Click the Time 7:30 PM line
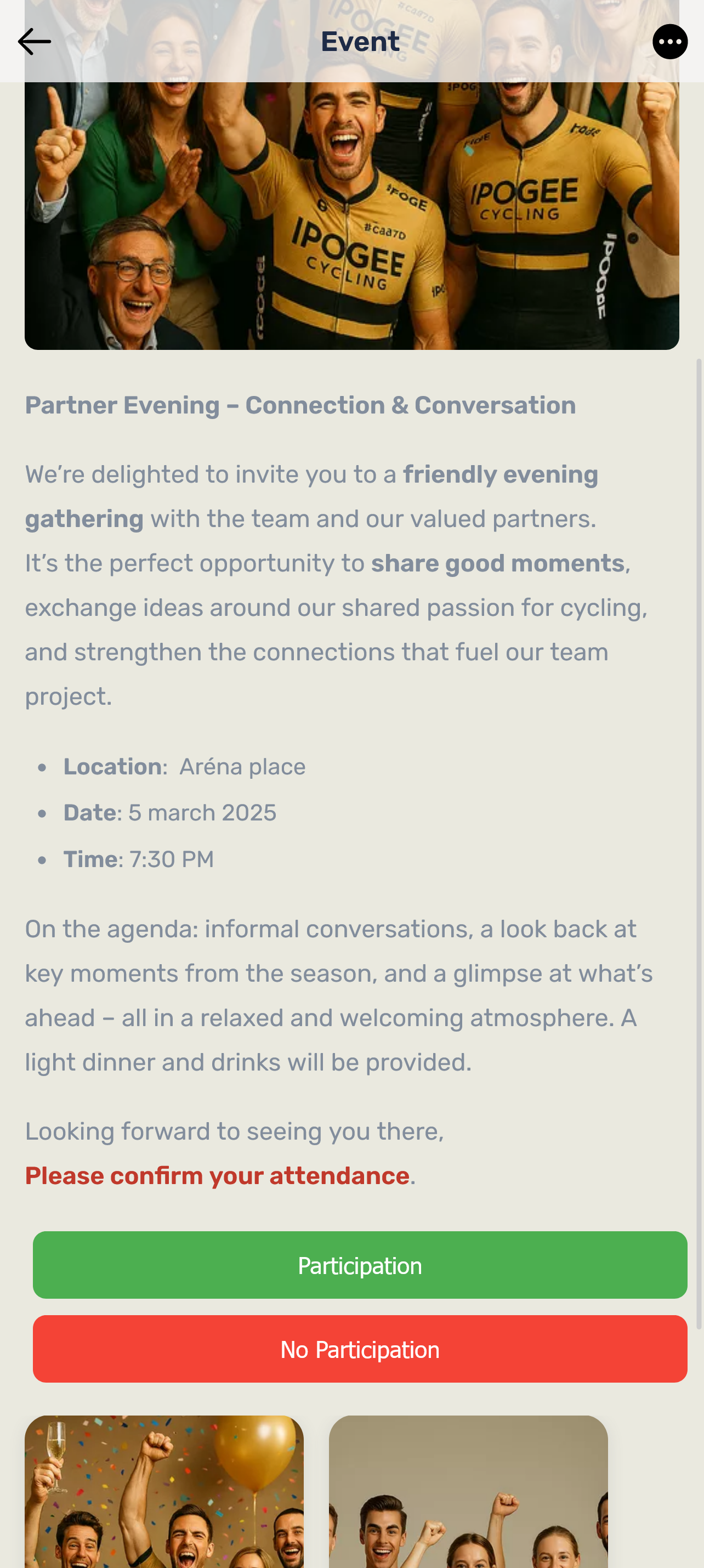Screen dimensions: 704x1568 pos(138,859)
